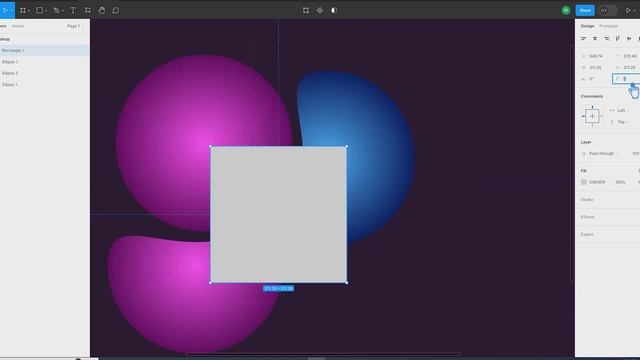
Task: Open the Left horizontal constraint dropdown
Action: click(x=619, y=110)
